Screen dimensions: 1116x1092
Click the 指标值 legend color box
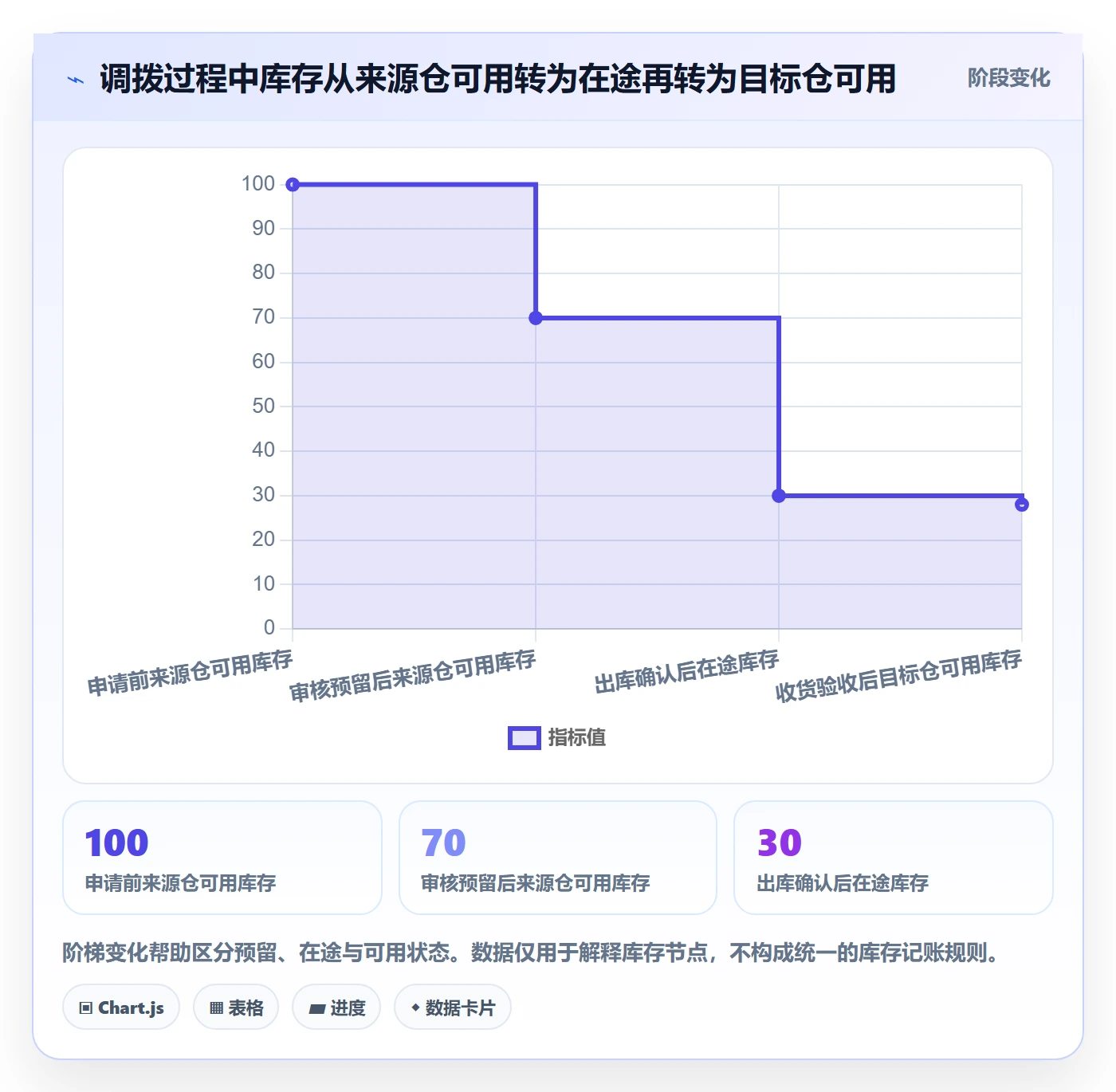click(525, 738)
